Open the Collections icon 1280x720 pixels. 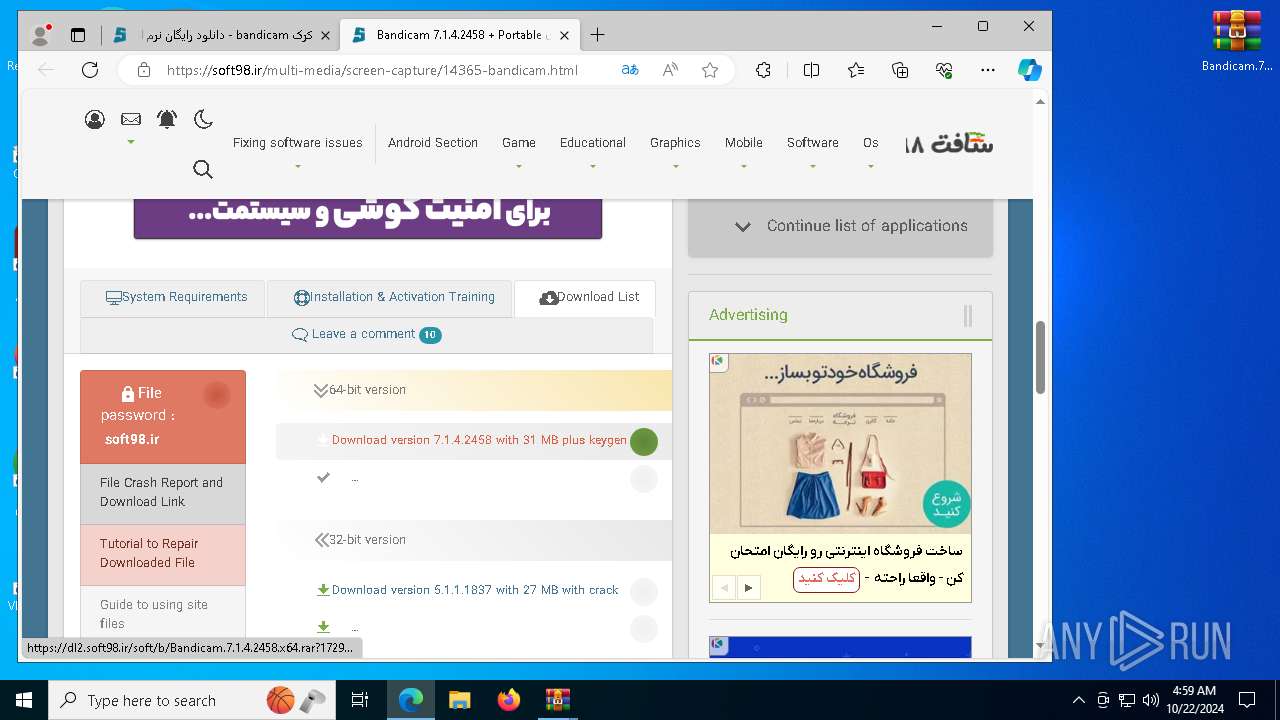(x=900, y=70)
